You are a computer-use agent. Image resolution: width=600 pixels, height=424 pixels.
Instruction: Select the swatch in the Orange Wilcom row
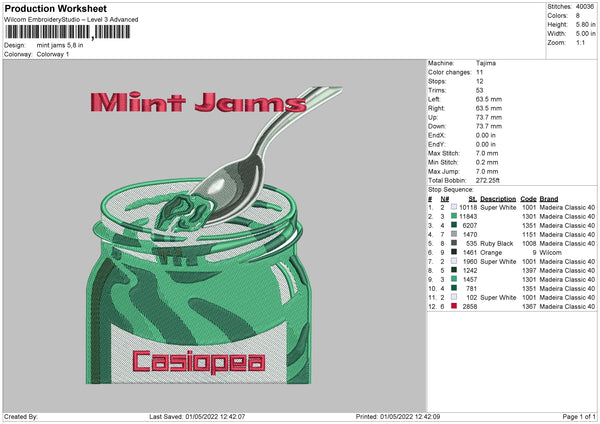[x=454, y=252]
